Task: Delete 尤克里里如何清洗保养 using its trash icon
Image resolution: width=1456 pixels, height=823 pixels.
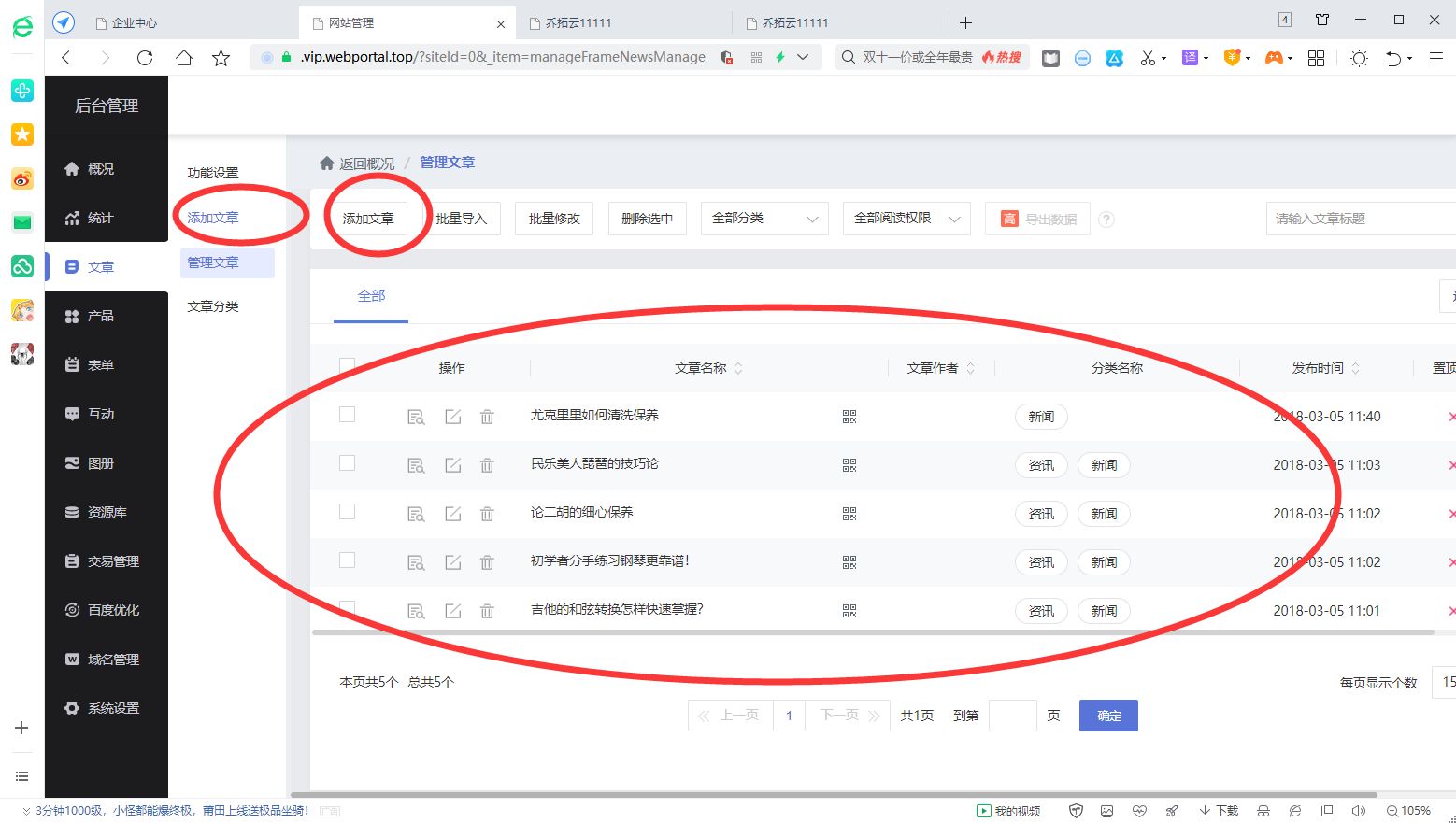Action: coord(487,417)
